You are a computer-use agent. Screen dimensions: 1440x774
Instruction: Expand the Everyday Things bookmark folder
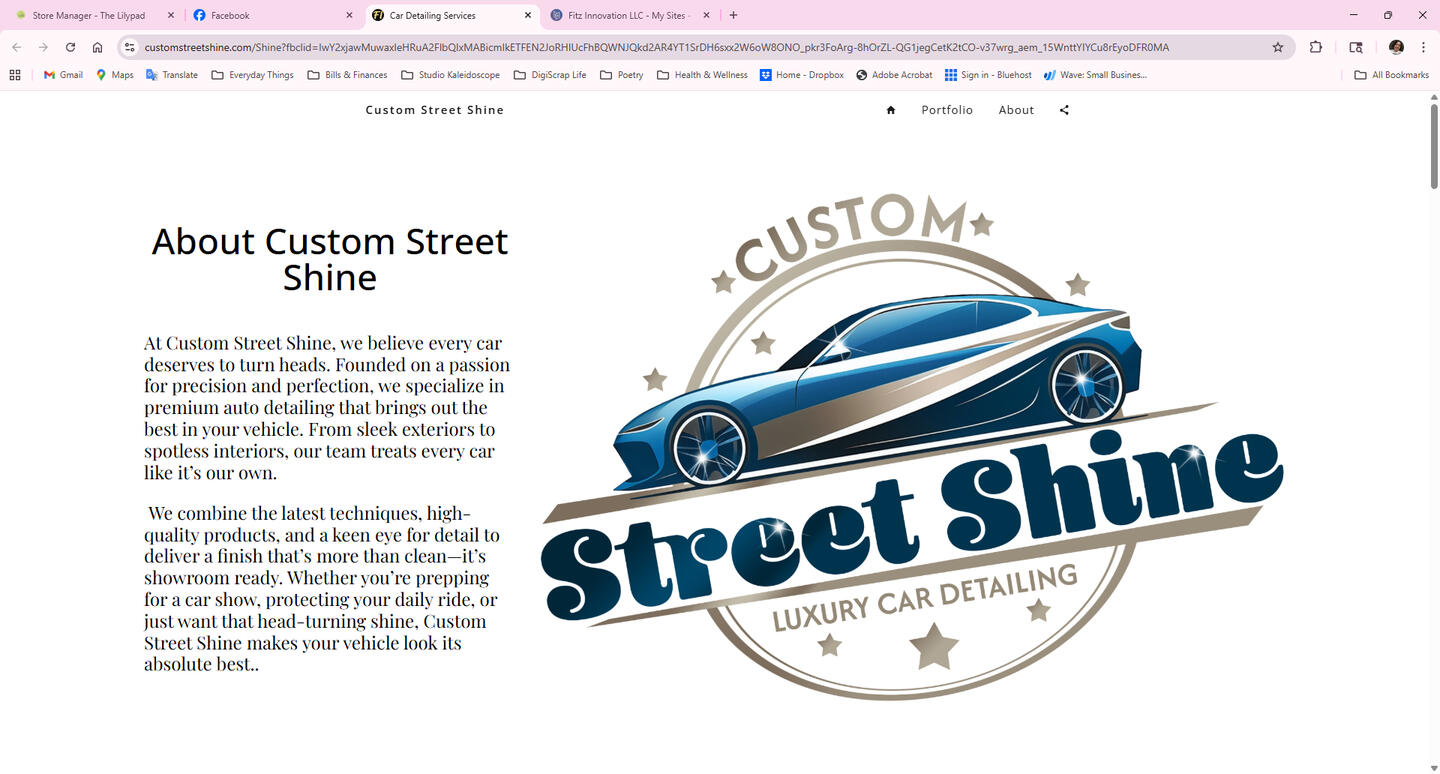click(252, 75)
